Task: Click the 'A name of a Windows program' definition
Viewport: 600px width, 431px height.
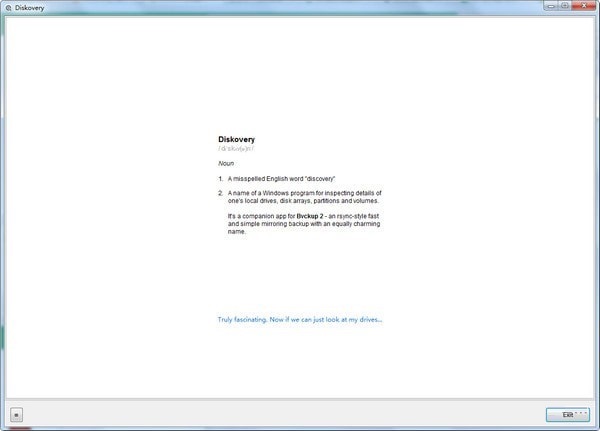Action: [305, 197]
